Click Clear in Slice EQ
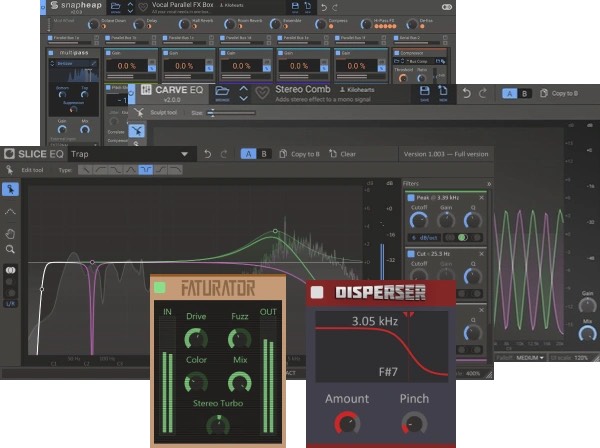This screenshot has width=600, height=448. pos(342,154)
